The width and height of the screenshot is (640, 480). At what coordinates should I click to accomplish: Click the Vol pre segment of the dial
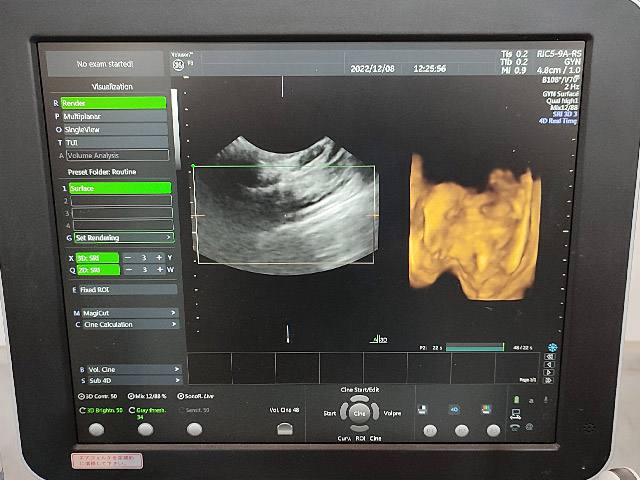pos(376,413)
